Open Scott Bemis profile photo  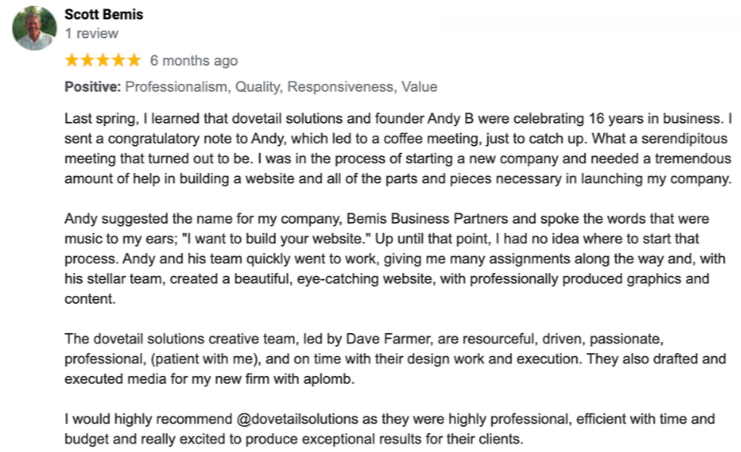[x=34, y=28]
